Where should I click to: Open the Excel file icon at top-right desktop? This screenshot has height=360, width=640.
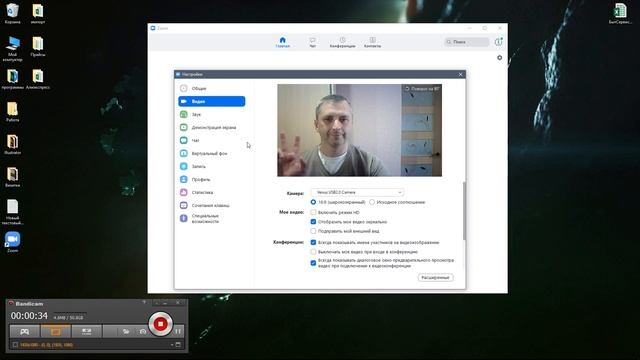point(620,13)
